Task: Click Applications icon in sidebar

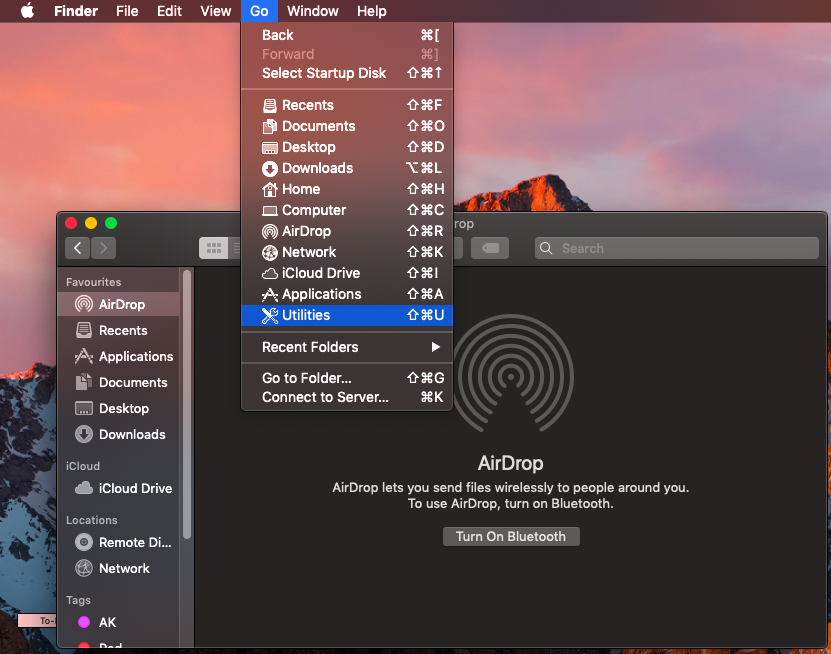Action: pyautogui.click(x=84, y=356)
